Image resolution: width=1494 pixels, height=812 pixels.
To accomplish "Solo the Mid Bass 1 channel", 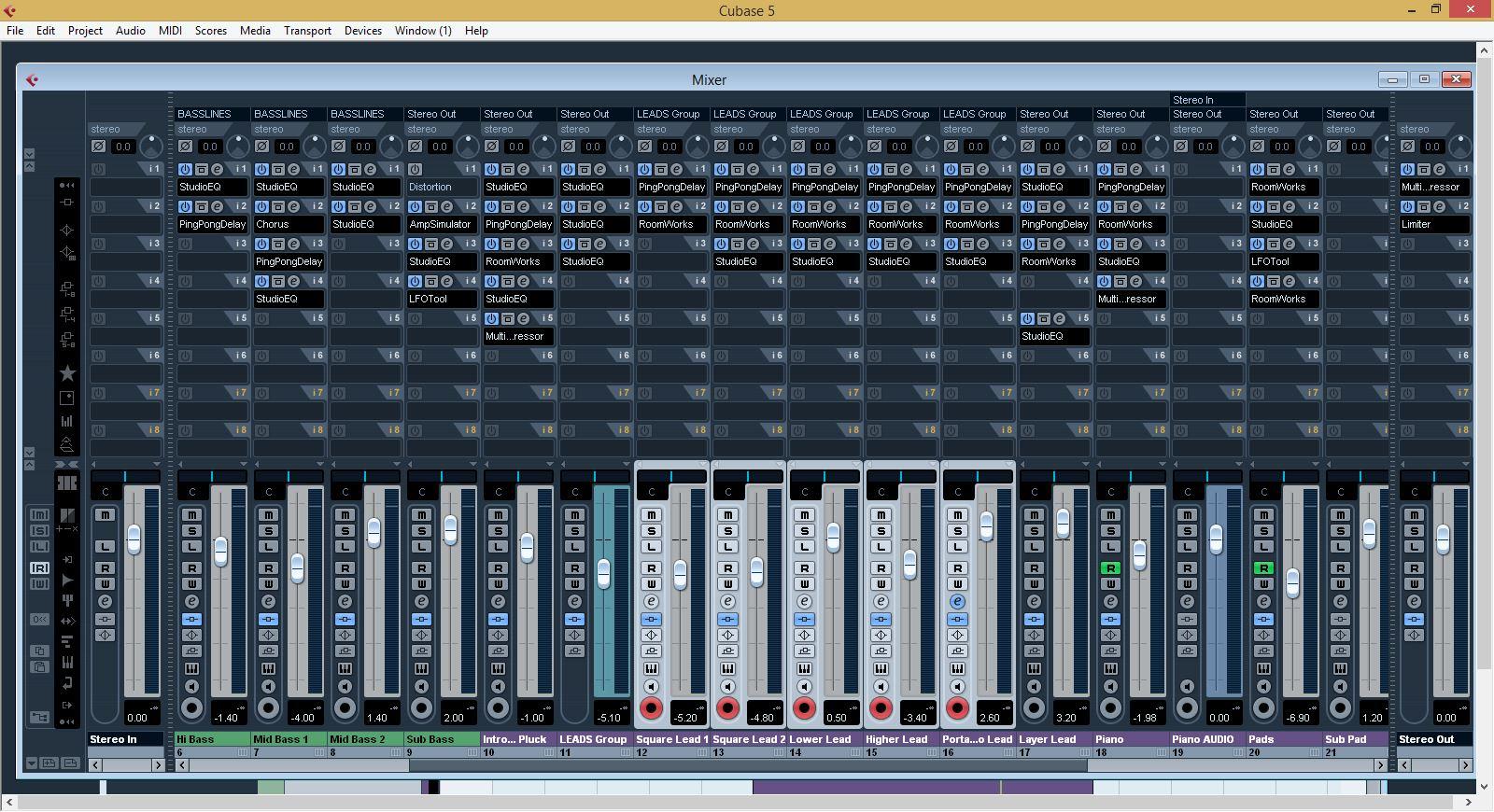I will point(268,531).
